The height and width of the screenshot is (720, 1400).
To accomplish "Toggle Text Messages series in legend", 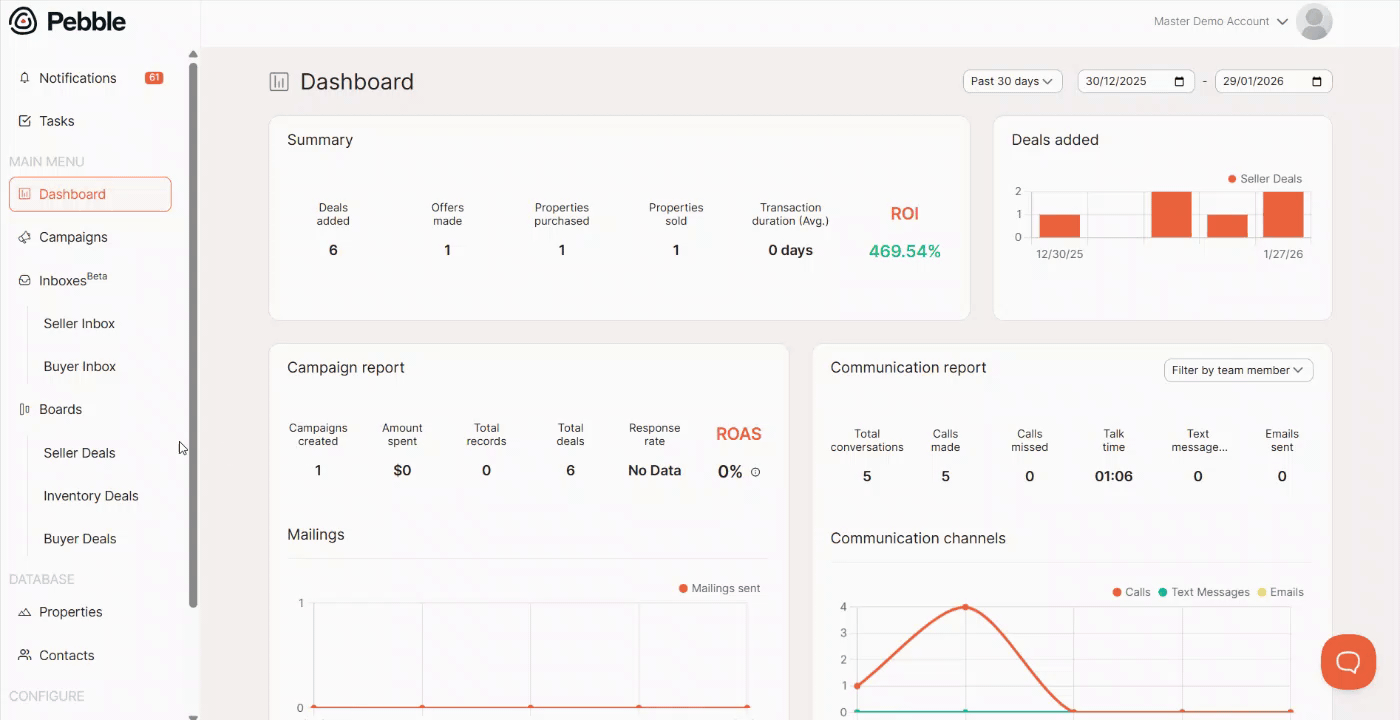I will [x=1203, y=592].
